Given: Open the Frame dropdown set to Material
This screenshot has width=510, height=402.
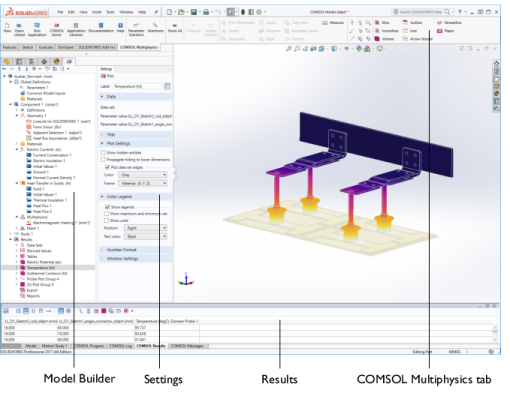Looking at the screenshot, I should tap(143, 183).
